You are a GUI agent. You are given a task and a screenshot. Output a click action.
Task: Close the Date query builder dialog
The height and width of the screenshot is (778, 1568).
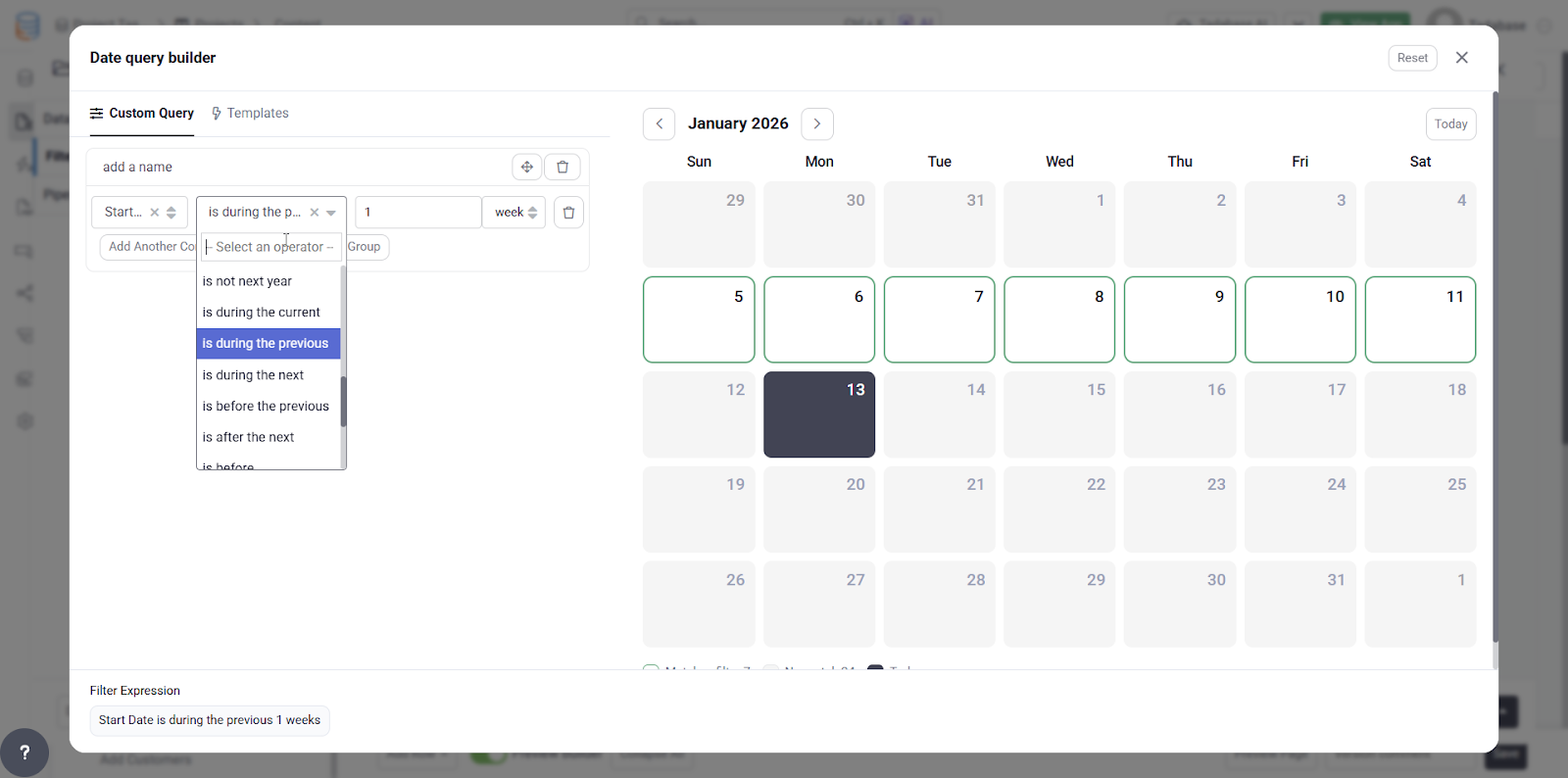coord(1462,58)
